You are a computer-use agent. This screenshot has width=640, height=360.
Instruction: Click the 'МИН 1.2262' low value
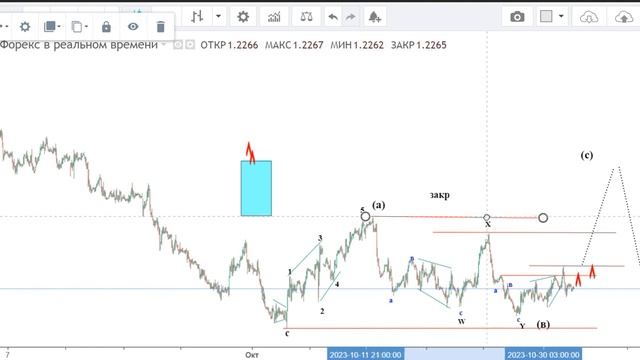pos(357,45)
